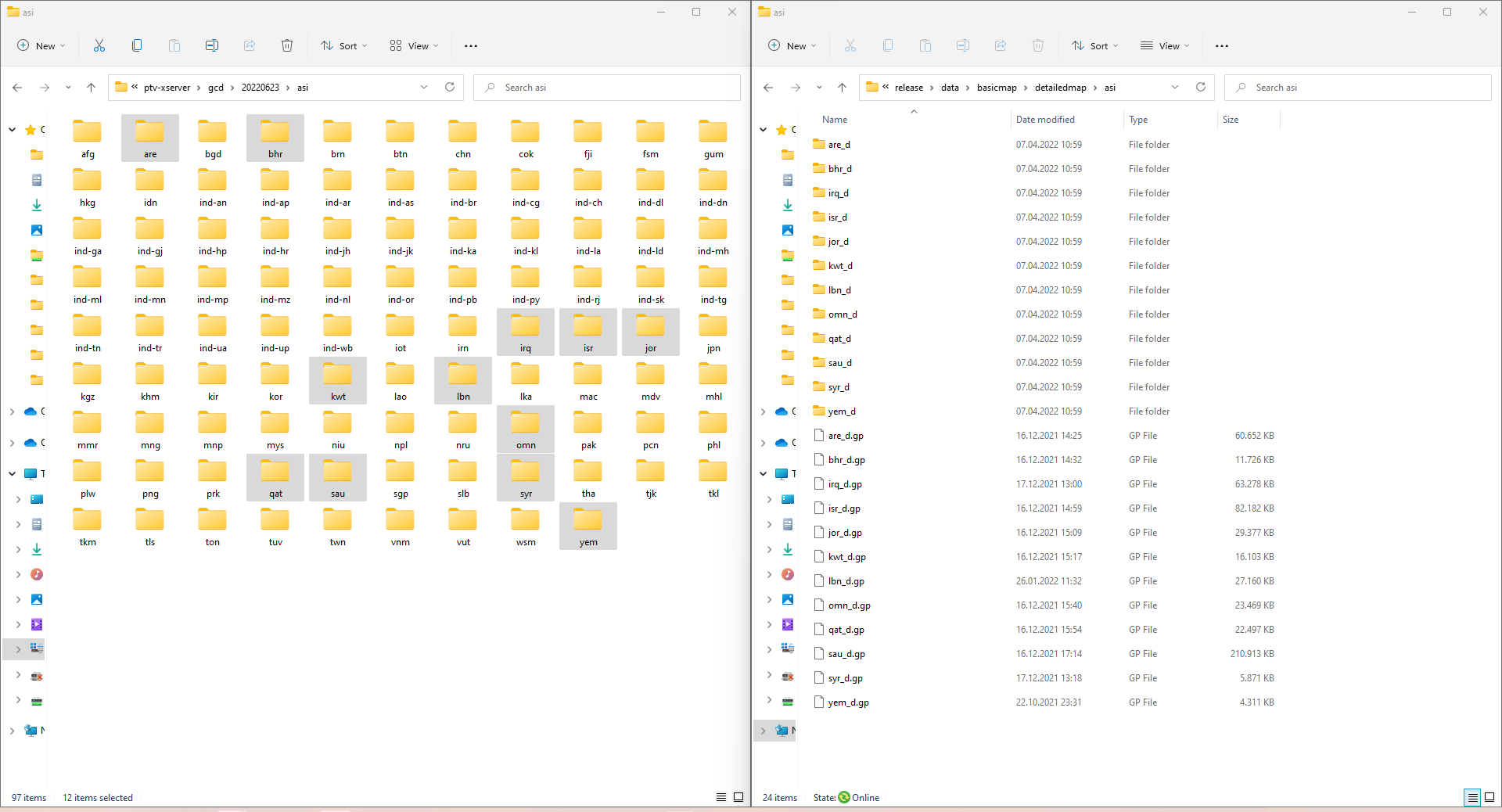Open the See more options in right window

coord(1222,46)
